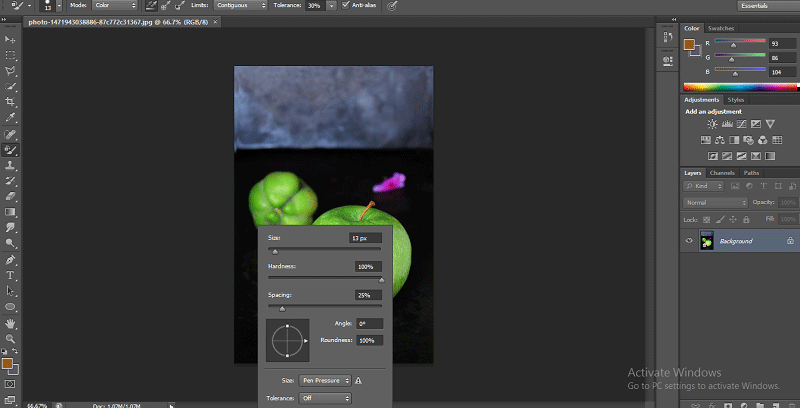Open the Mode dropdown set to Color

click(x=114, y=5)
